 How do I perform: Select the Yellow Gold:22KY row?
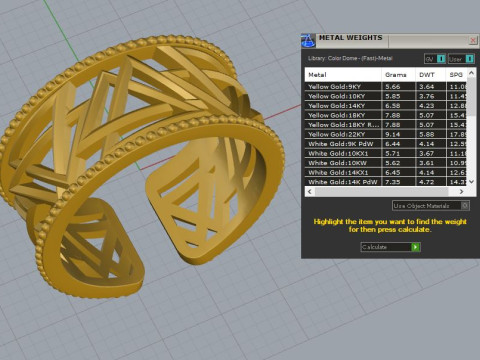pos(386,134)
